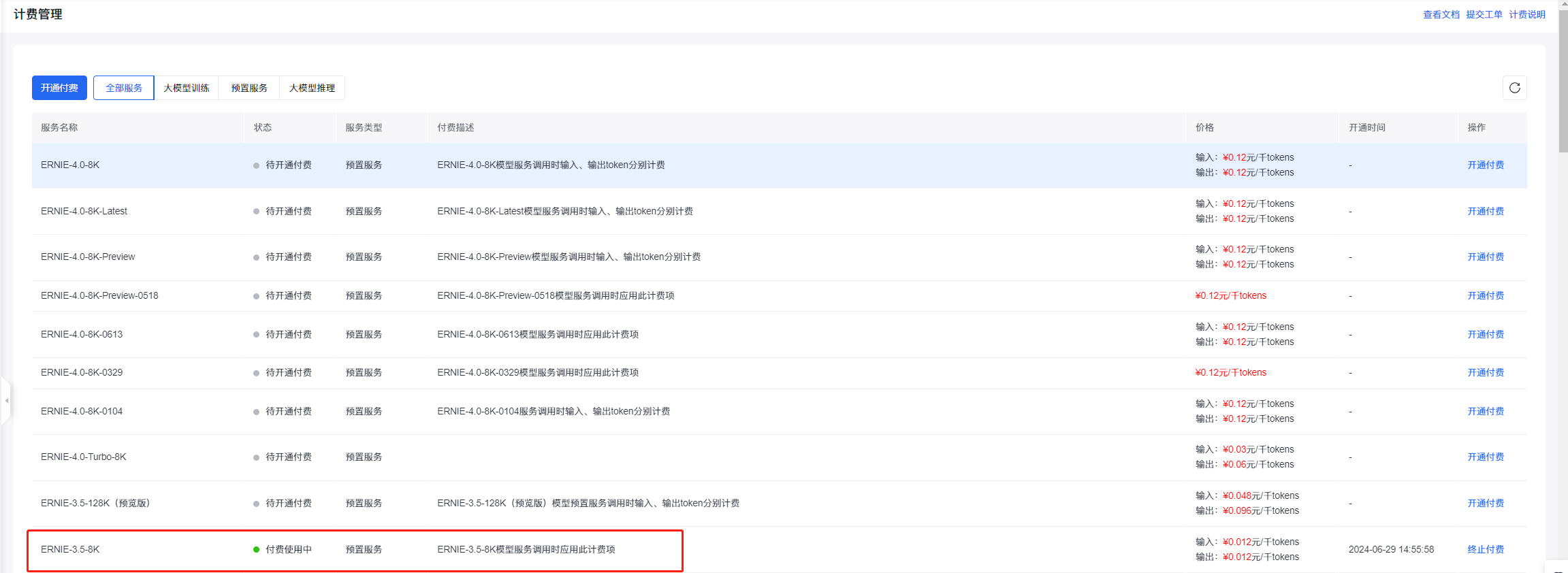1568x573 pixels.
Task: Click 开通付费 for ERNIE-4.0-8K-Preview row
Action: 1486,257
